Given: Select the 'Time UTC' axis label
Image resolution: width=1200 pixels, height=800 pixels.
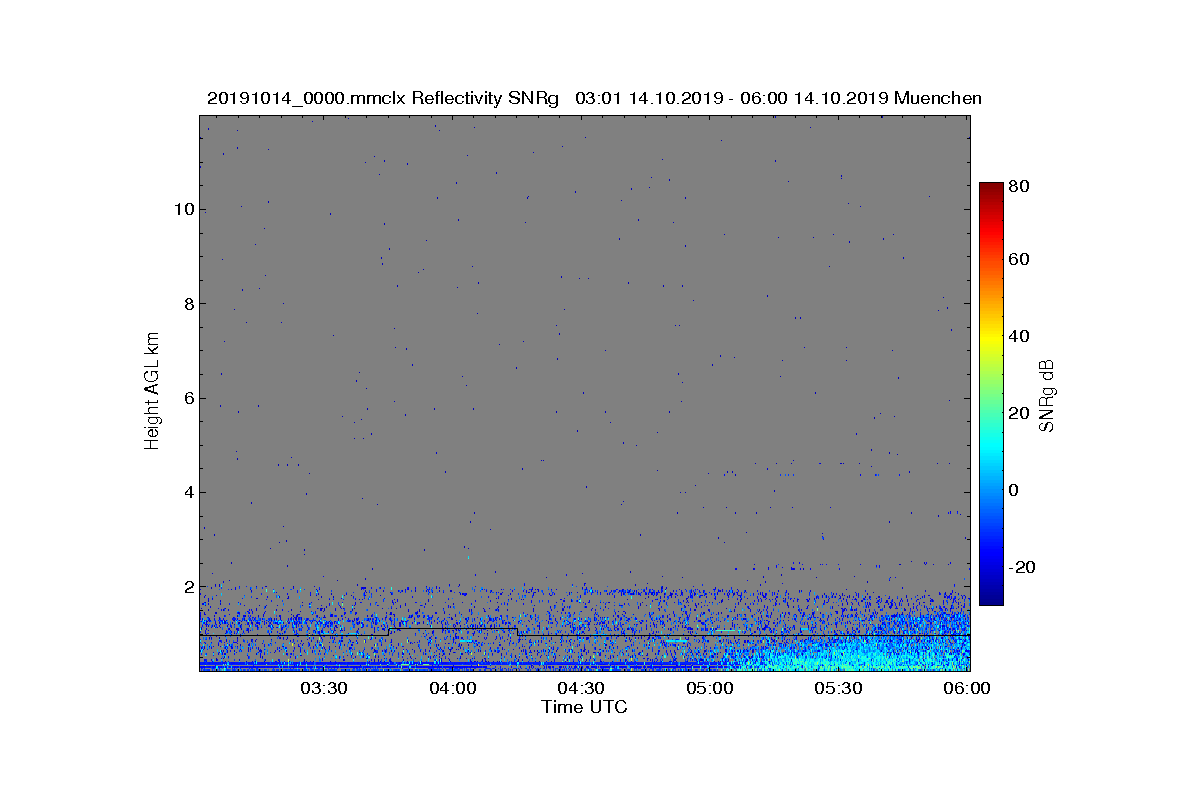Looking at the screenshot, I should [x=585, y=707].
